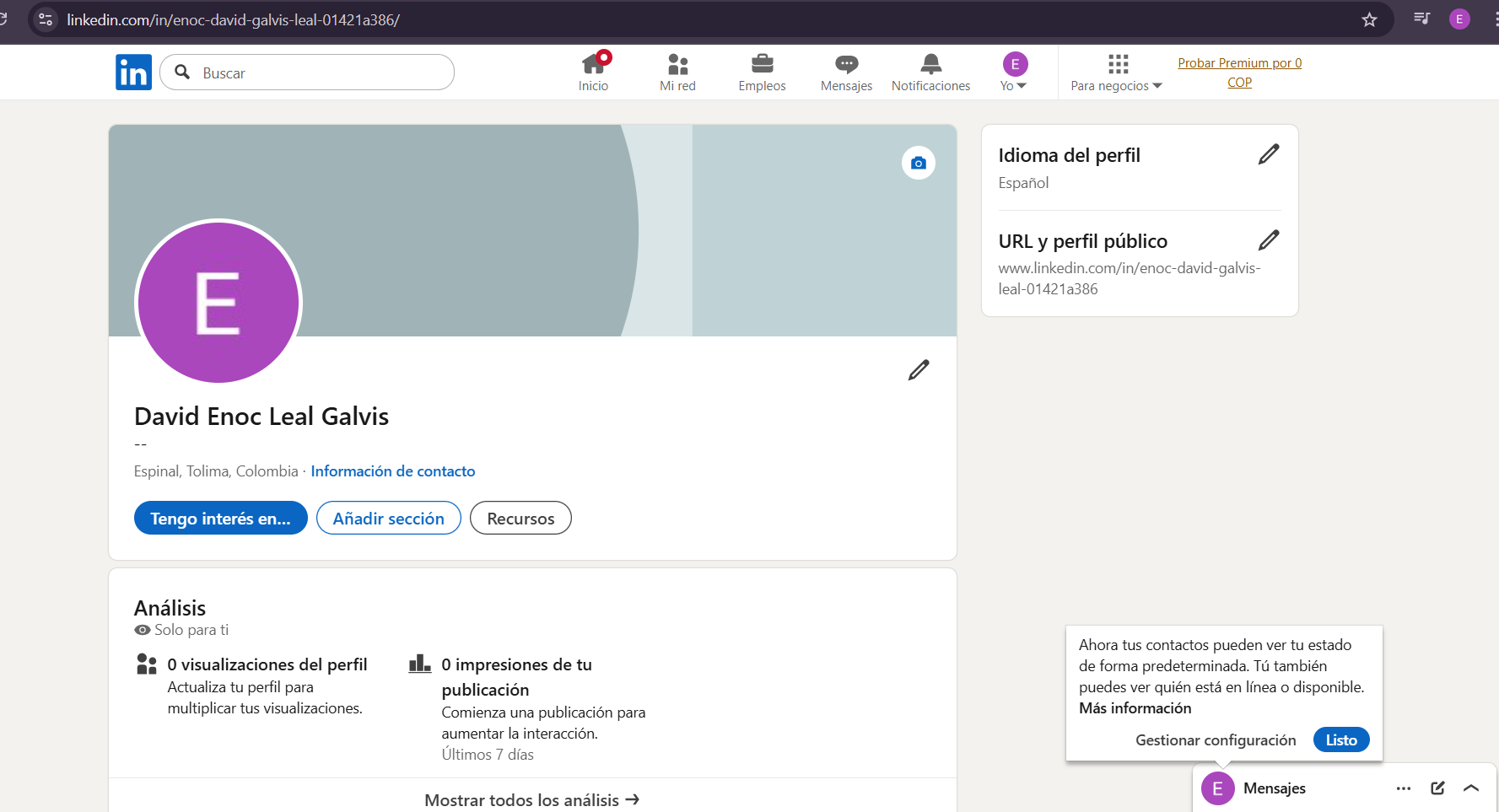The height and width of the screenshot is (812, 1499).
Task: Click the 'Espinal, Tolima, Colombia' location text
Action: pos(216,471)
